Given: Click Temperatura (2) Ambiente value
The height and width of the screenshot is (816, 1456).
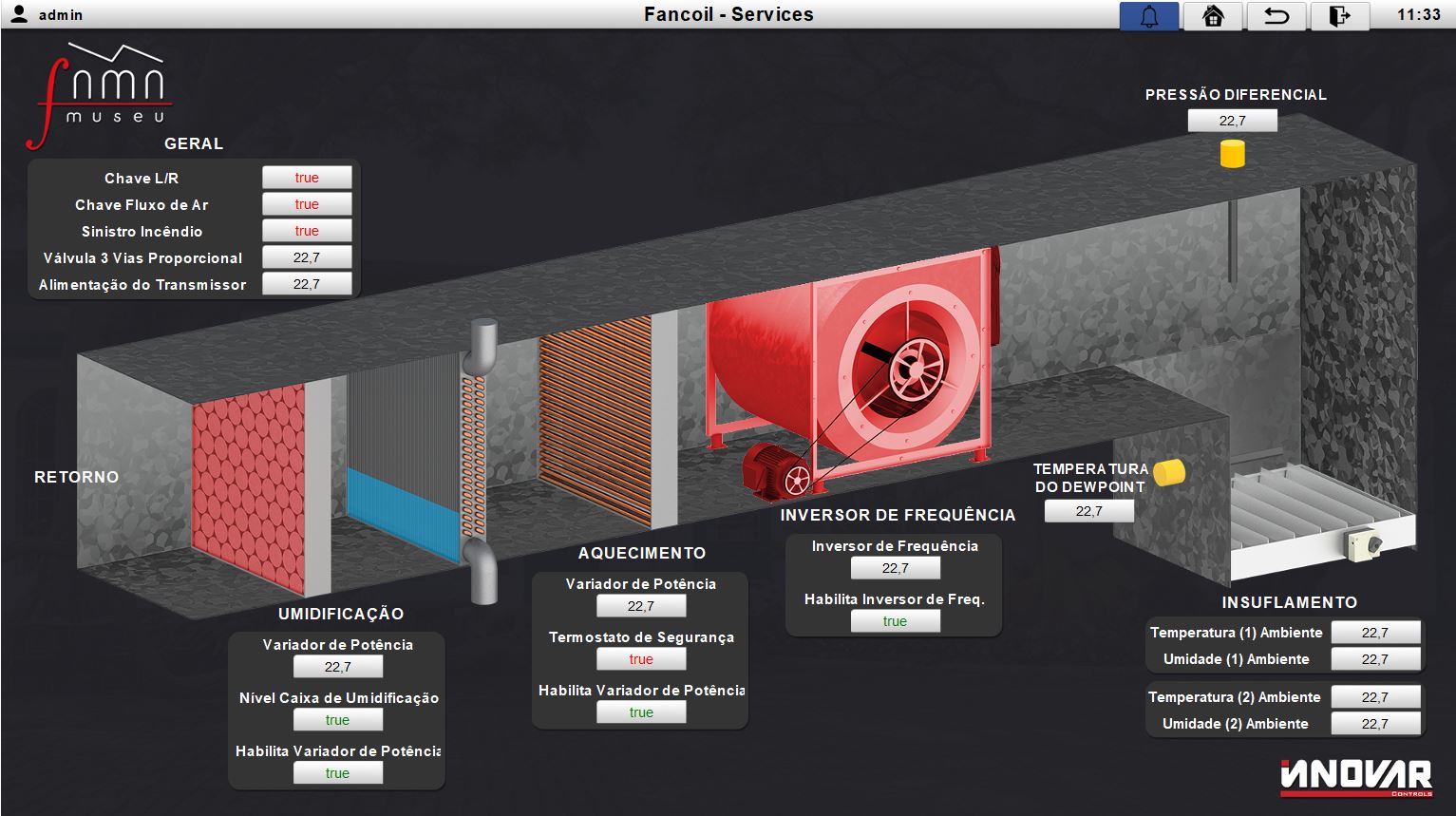Looking at the screenshot, I should [x=1375, y=697].
